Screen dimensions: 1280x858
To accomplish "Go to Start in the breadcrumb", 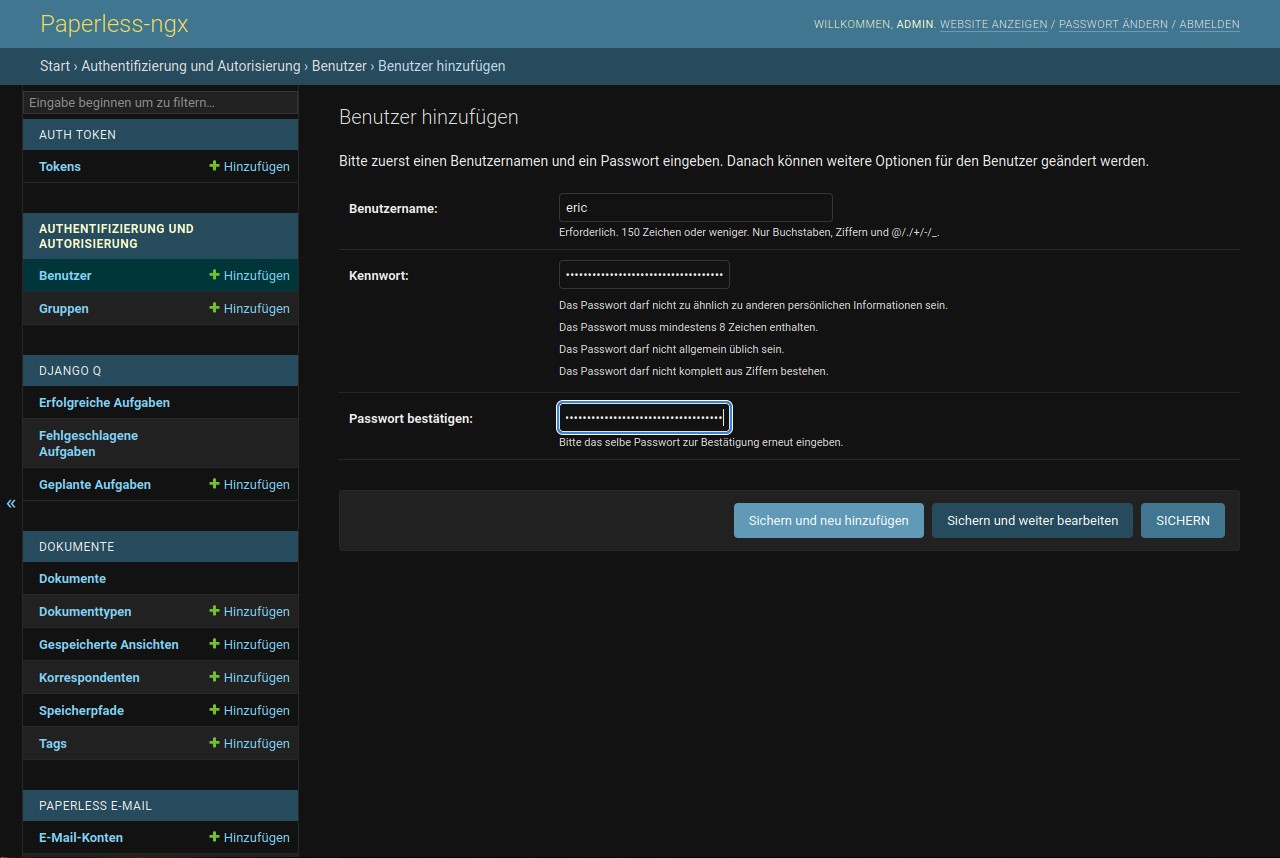I will (x=55, y=66).
